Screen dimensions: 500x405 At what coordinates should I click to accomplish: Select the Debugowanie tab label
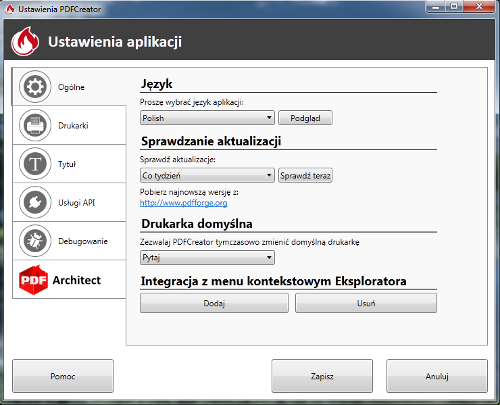point(83,241)
